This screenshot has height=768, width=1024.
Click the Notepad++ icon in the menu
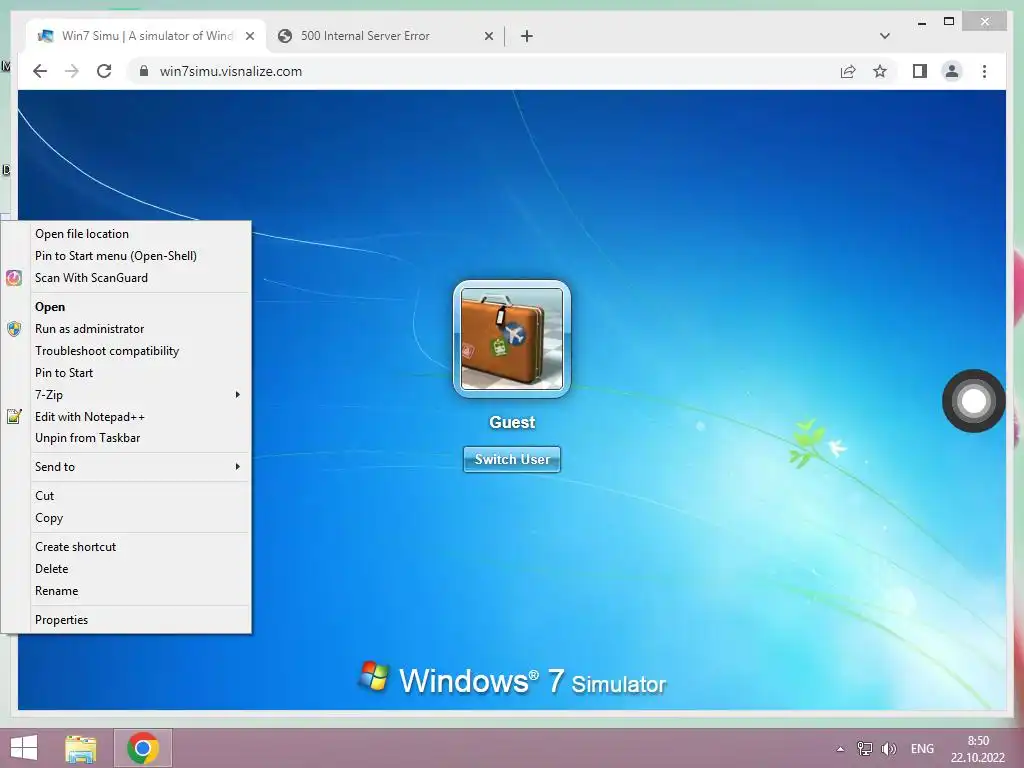pos(14,416)
